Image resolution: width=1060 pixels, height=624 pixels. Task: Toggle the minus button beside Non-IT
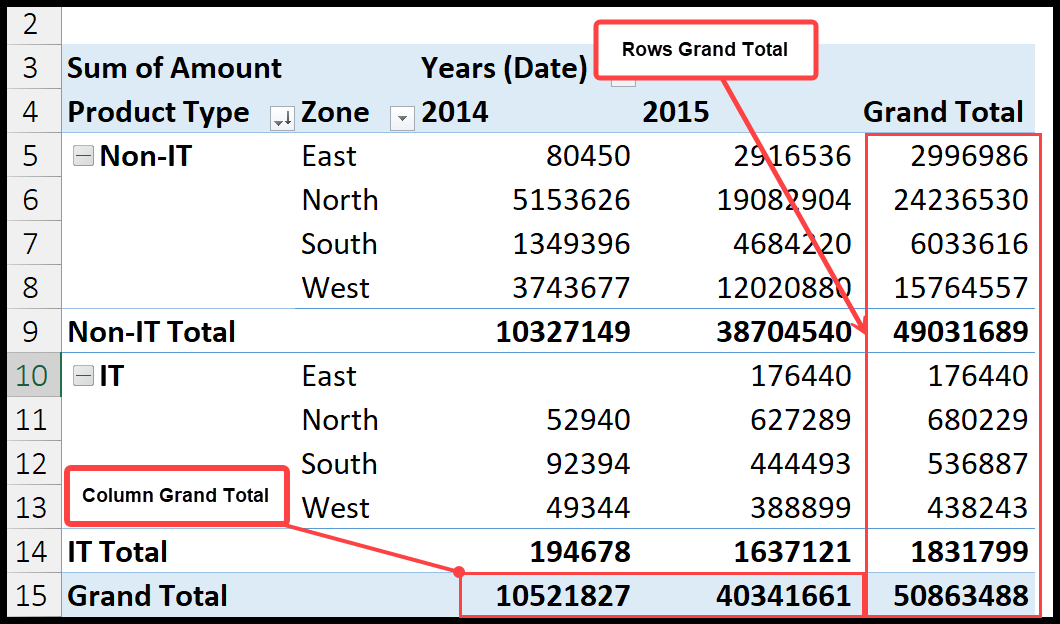83,155
